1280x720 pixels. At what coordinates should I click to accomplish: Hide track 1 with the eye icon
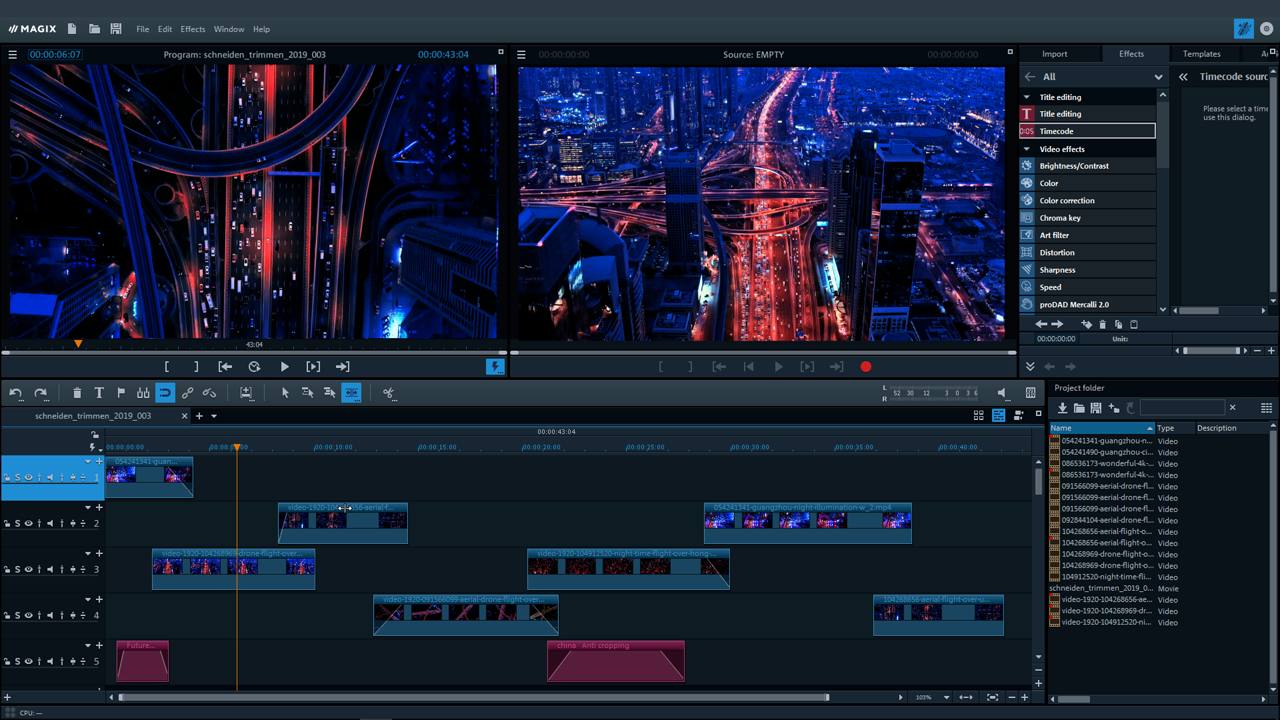click(28, 477)
